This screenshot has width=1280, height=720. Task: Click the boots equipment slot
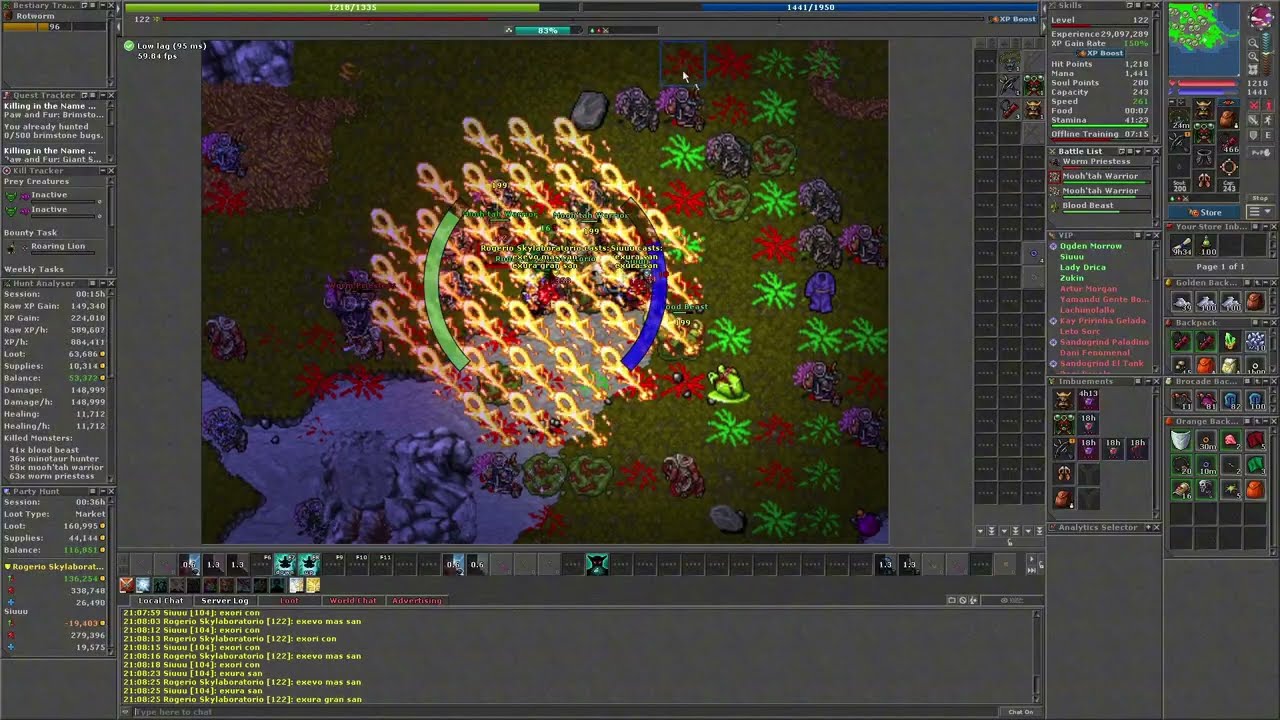click(1204, 180)
